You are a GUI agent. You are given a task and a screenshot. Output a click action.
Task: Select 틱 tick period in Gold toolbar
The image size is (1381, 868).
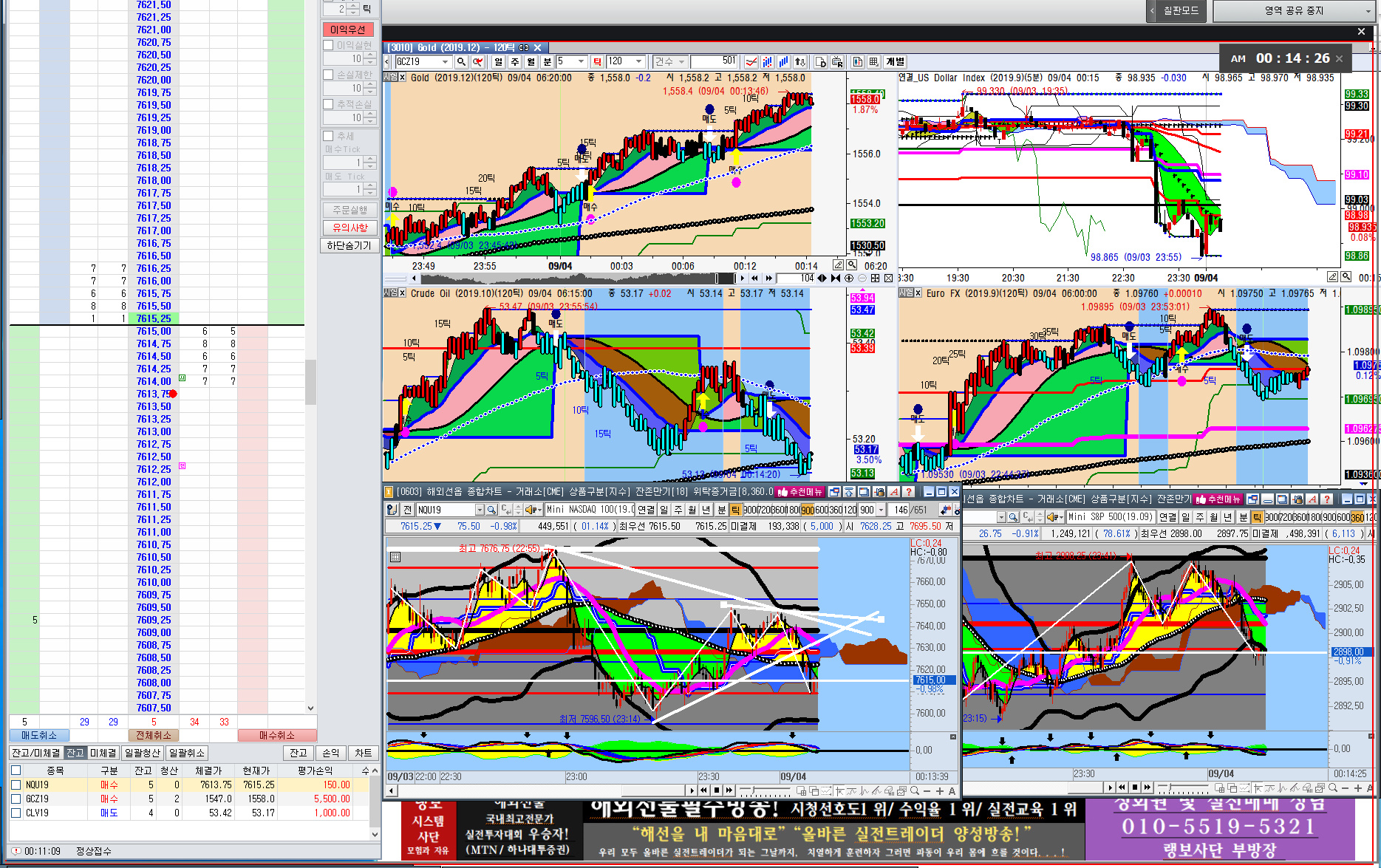click(x=597, y=61)
